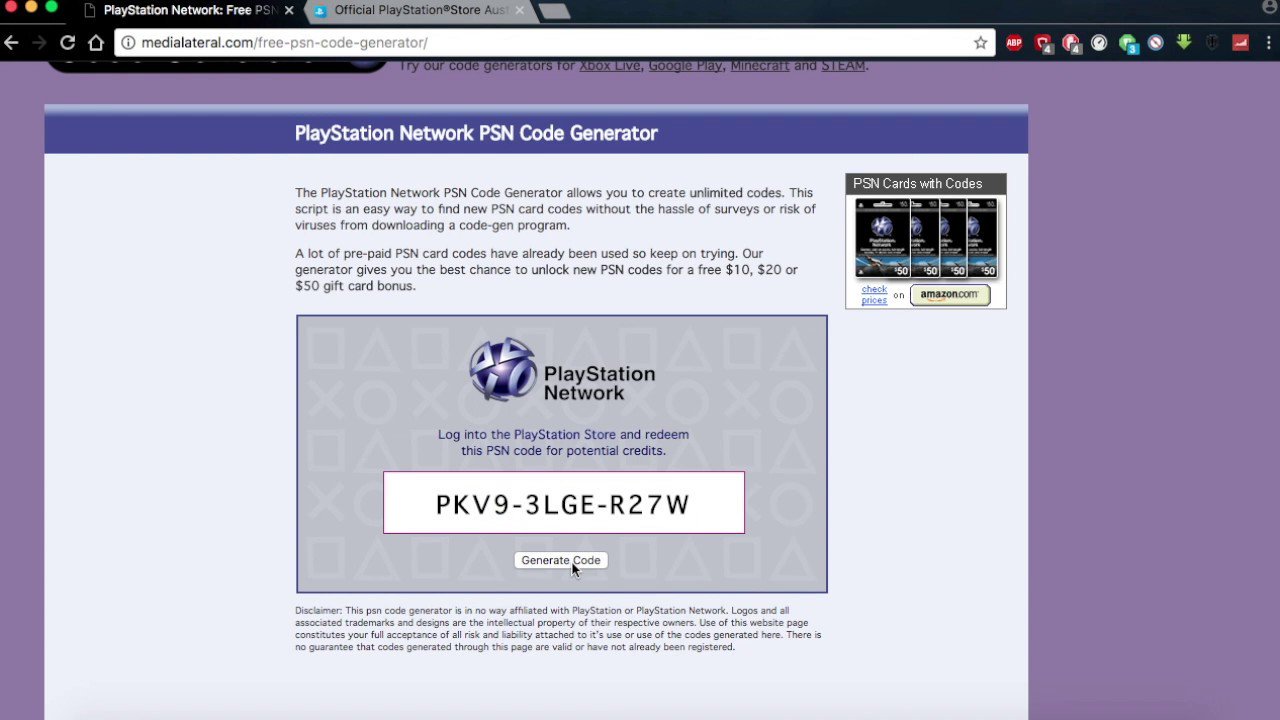Open the green download arrow extension
The height and width of the screenshot is (720, 1280).
[1184, 43]
